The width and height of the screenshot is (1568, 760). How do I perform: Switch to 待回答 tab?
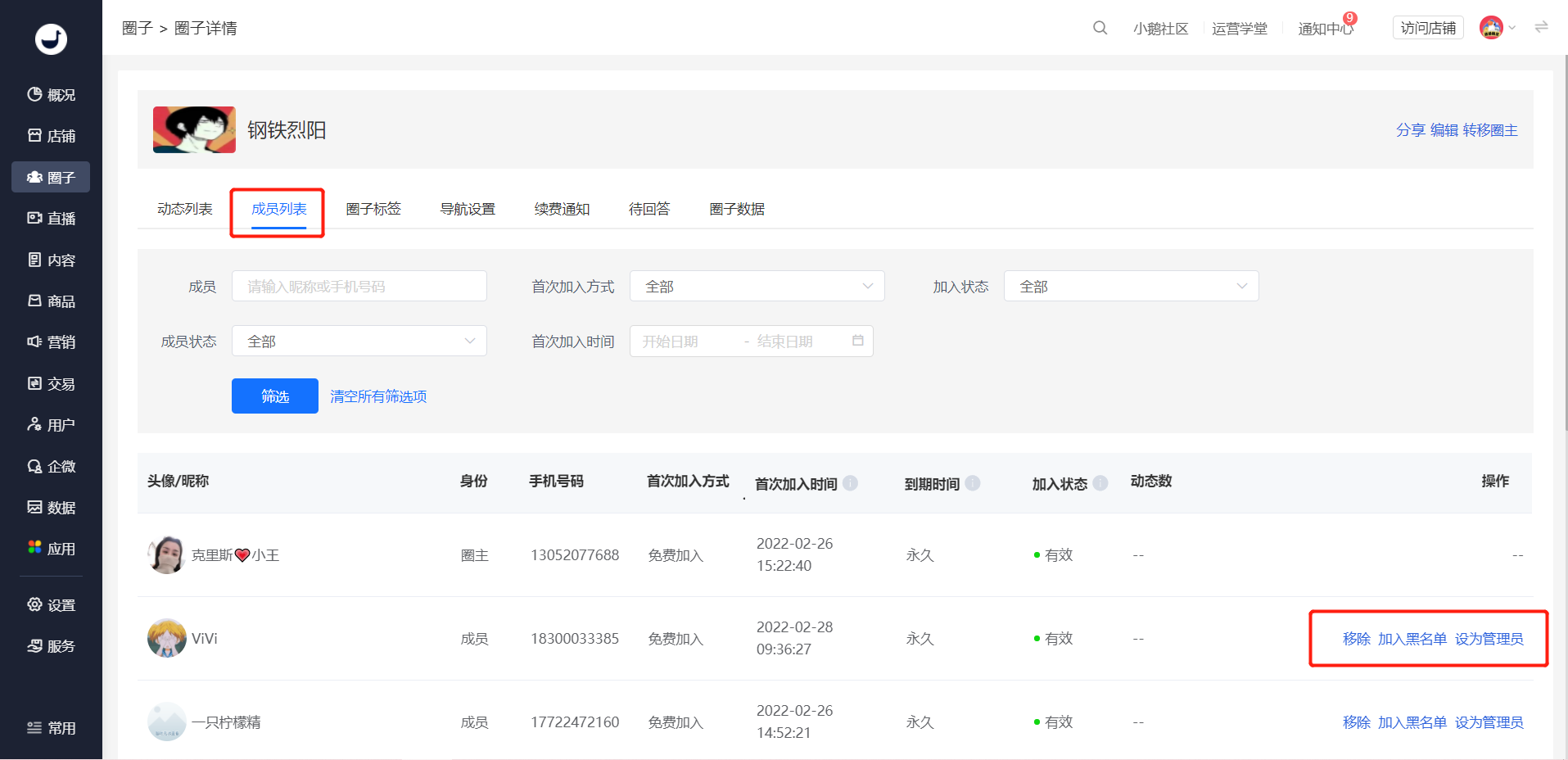click(649, 209)
